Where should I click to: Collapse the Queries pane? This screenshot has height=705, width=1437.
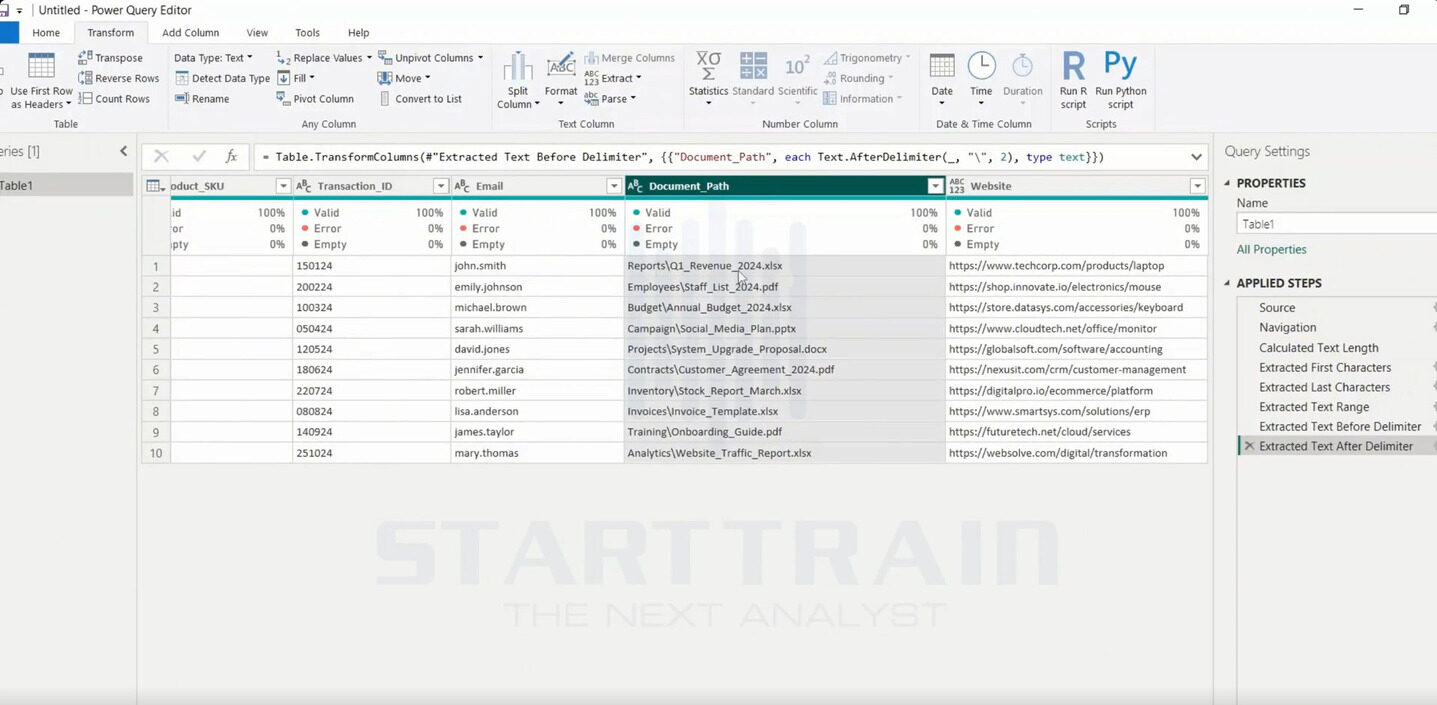click(x=123, y=151)
